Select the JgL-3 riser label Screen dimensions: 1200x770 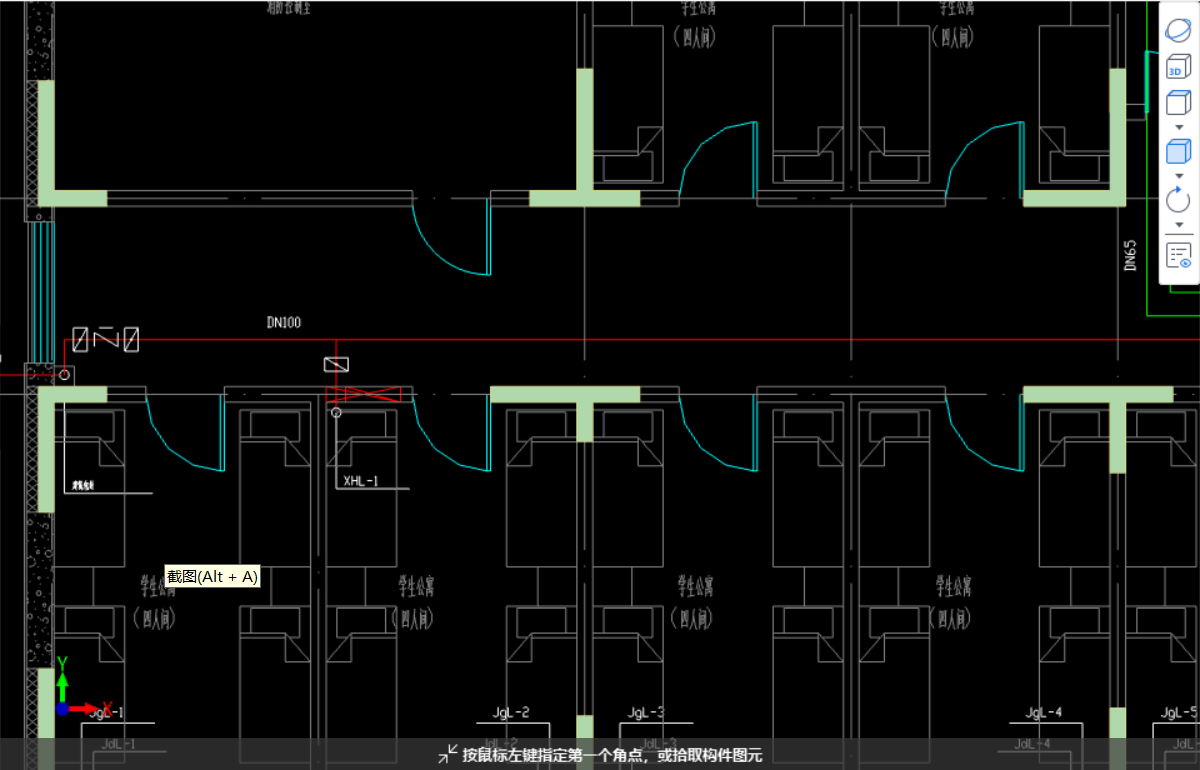tap(646, 713)
